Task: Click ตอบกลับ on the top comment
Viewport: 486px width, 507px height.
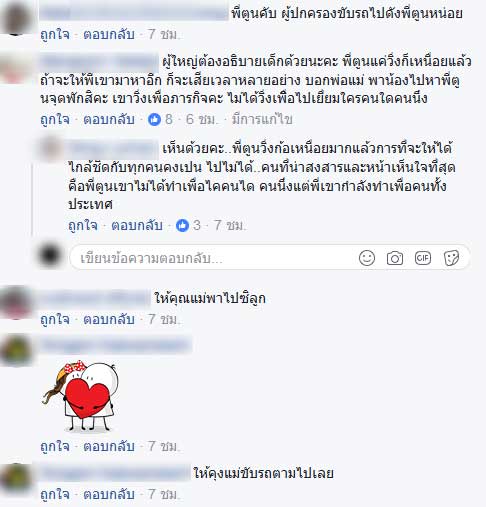Action: [x=109, y=34]
